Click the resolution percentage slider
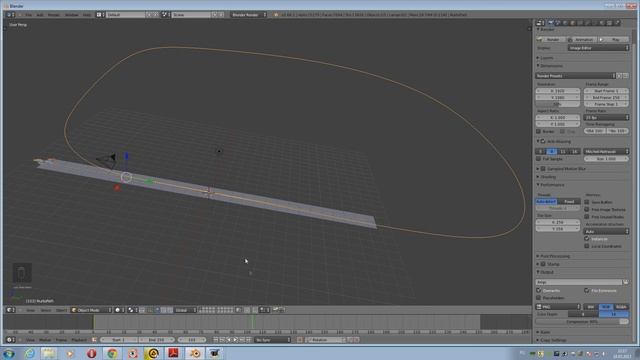The height and width of the screenshot is (360, 640). [558, 104]
